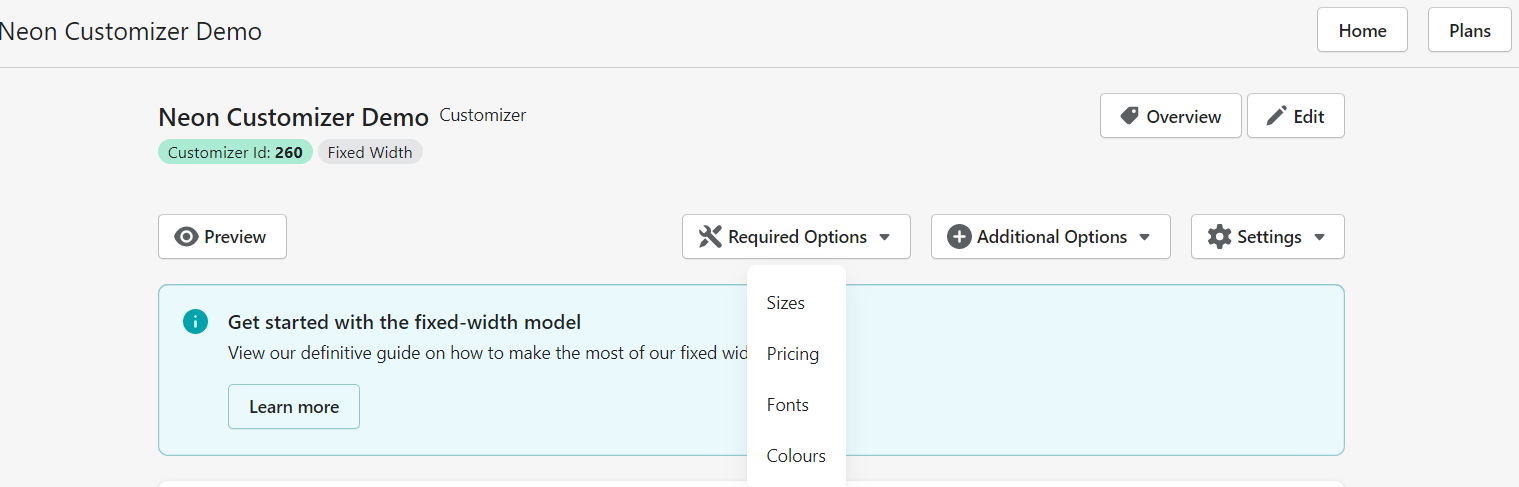This screenshot has width=1519, height=487.
Task: Click the Neon Customizer Demo page heading
Action: tap(293, 117)
